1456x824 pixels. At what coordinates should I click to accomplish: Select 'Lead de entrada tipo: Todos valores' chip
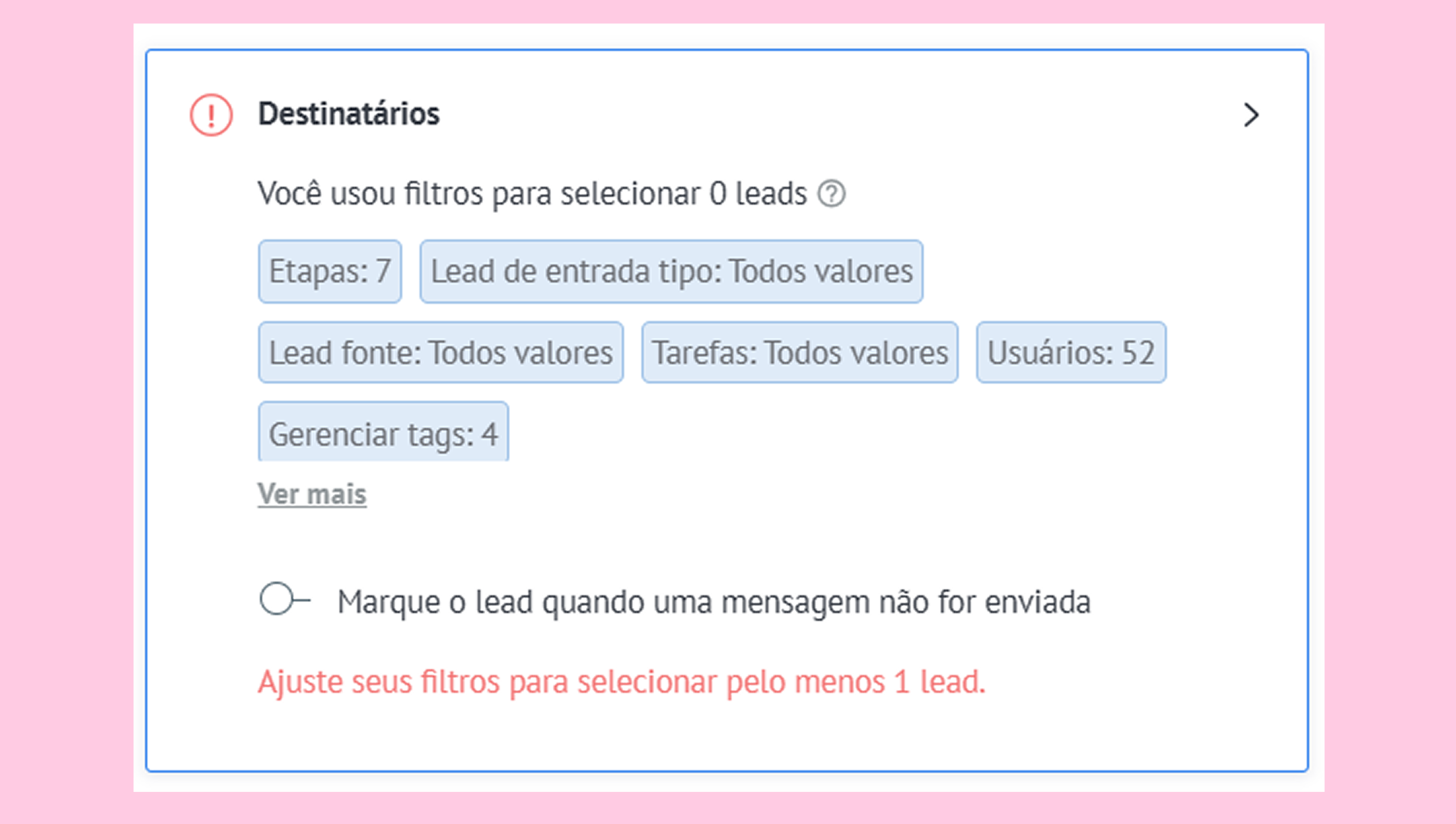tap(671, 272)
